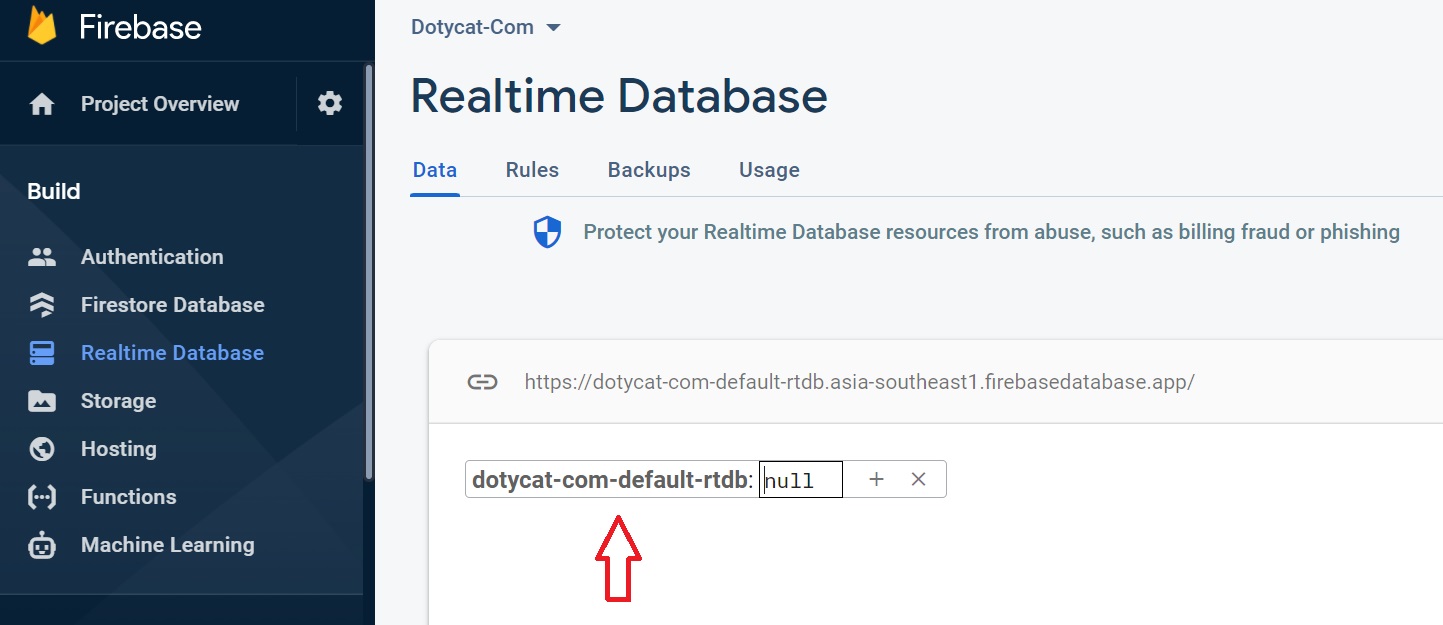Switch to the Rules tab
This screenshot has height=625, width=1443.
[532, 170]
